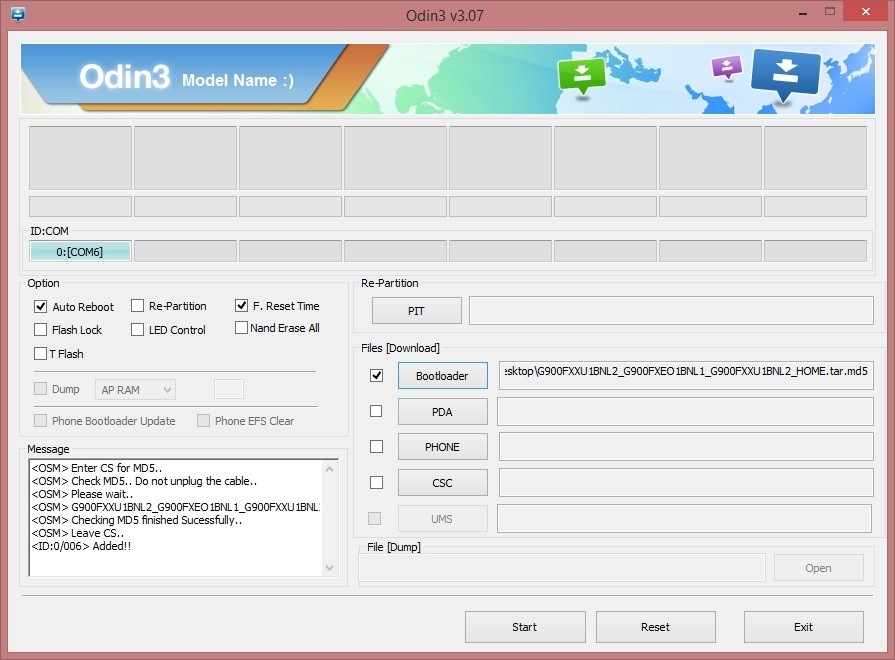
Task: Uncheck the Bootloader file checkbox
Action: (376, 376)
